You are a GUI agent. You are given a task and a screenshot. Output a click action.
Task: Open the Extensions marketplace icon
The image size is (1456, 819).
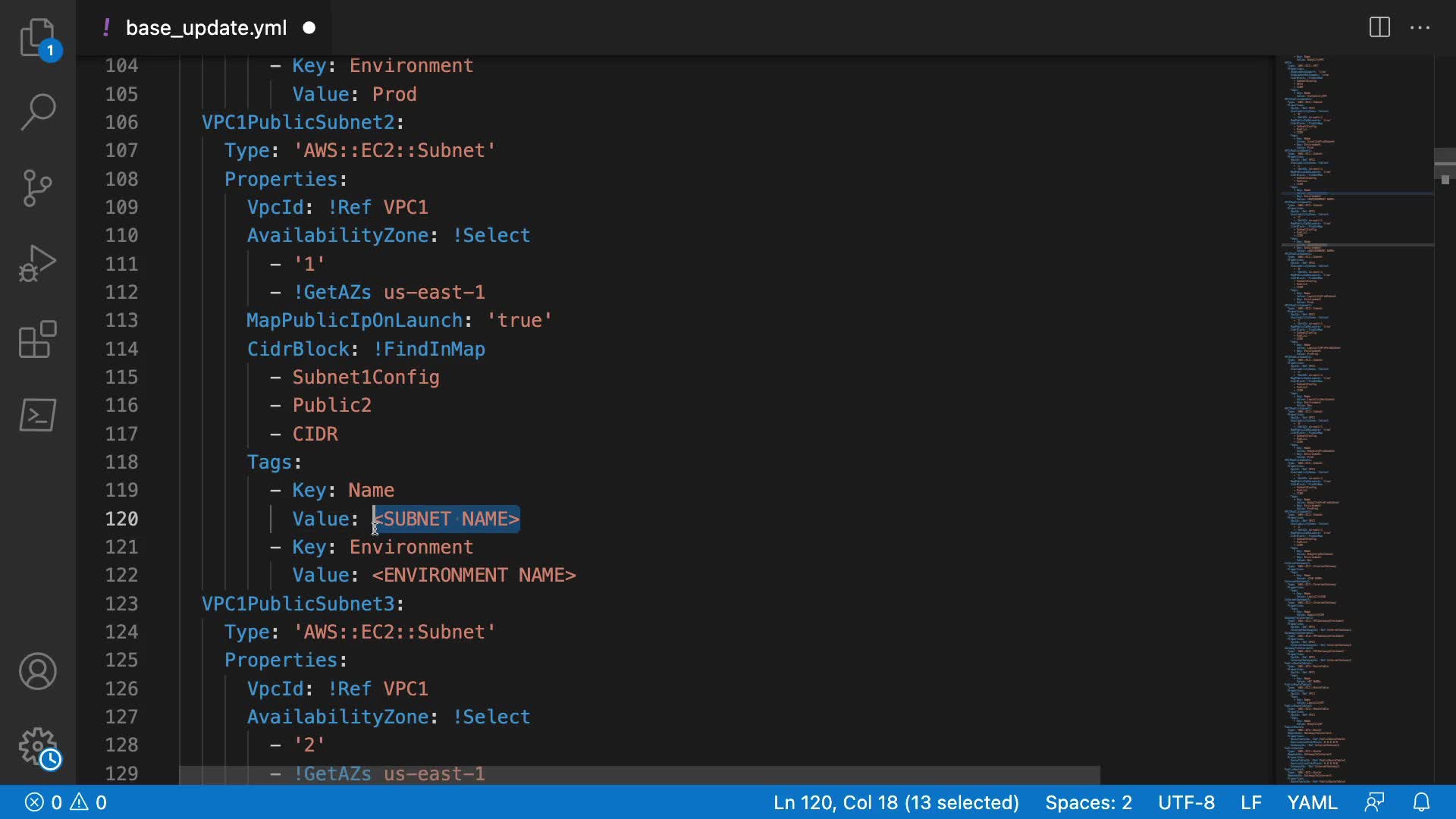coord(37,339)
